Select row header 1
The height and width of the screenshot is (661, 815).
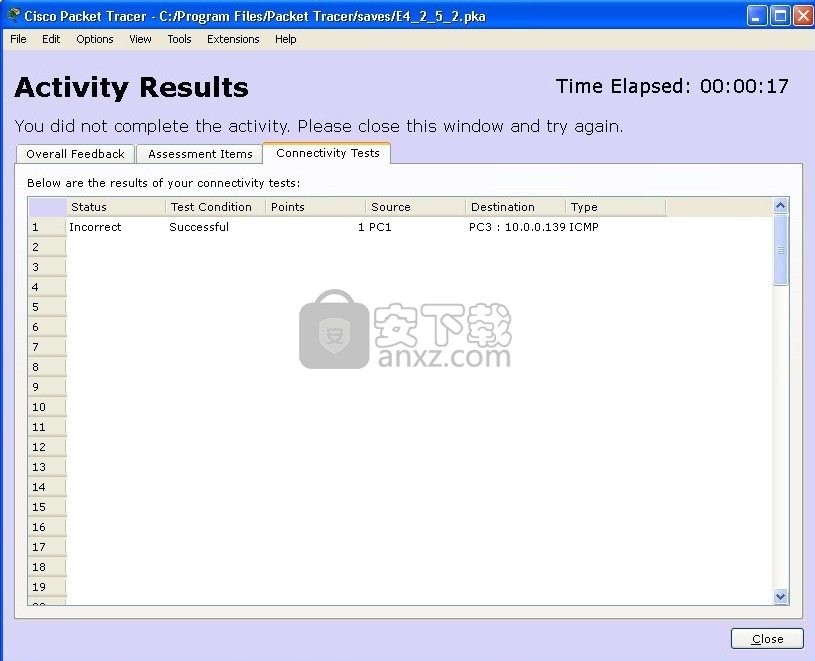pyautogui.click(x=47, y=227)
